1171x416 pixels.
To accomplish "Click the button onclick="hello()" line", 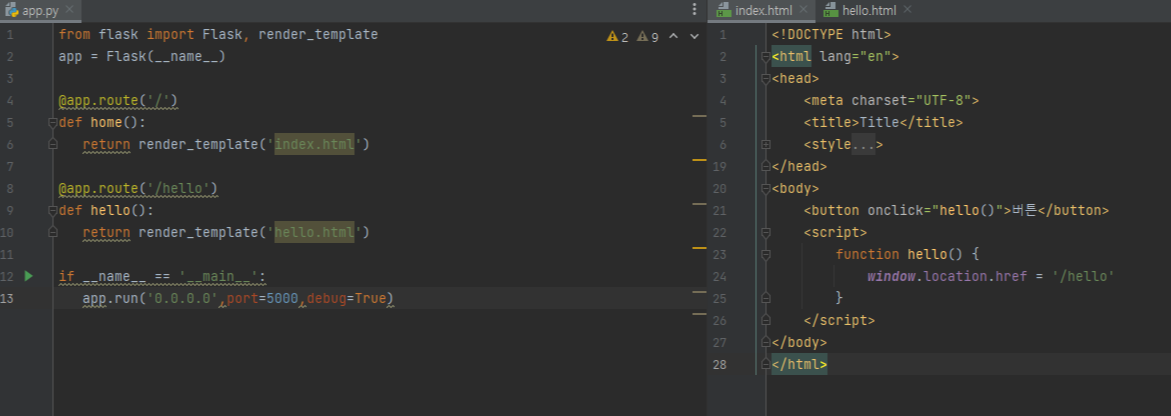I will pos(956,211).
